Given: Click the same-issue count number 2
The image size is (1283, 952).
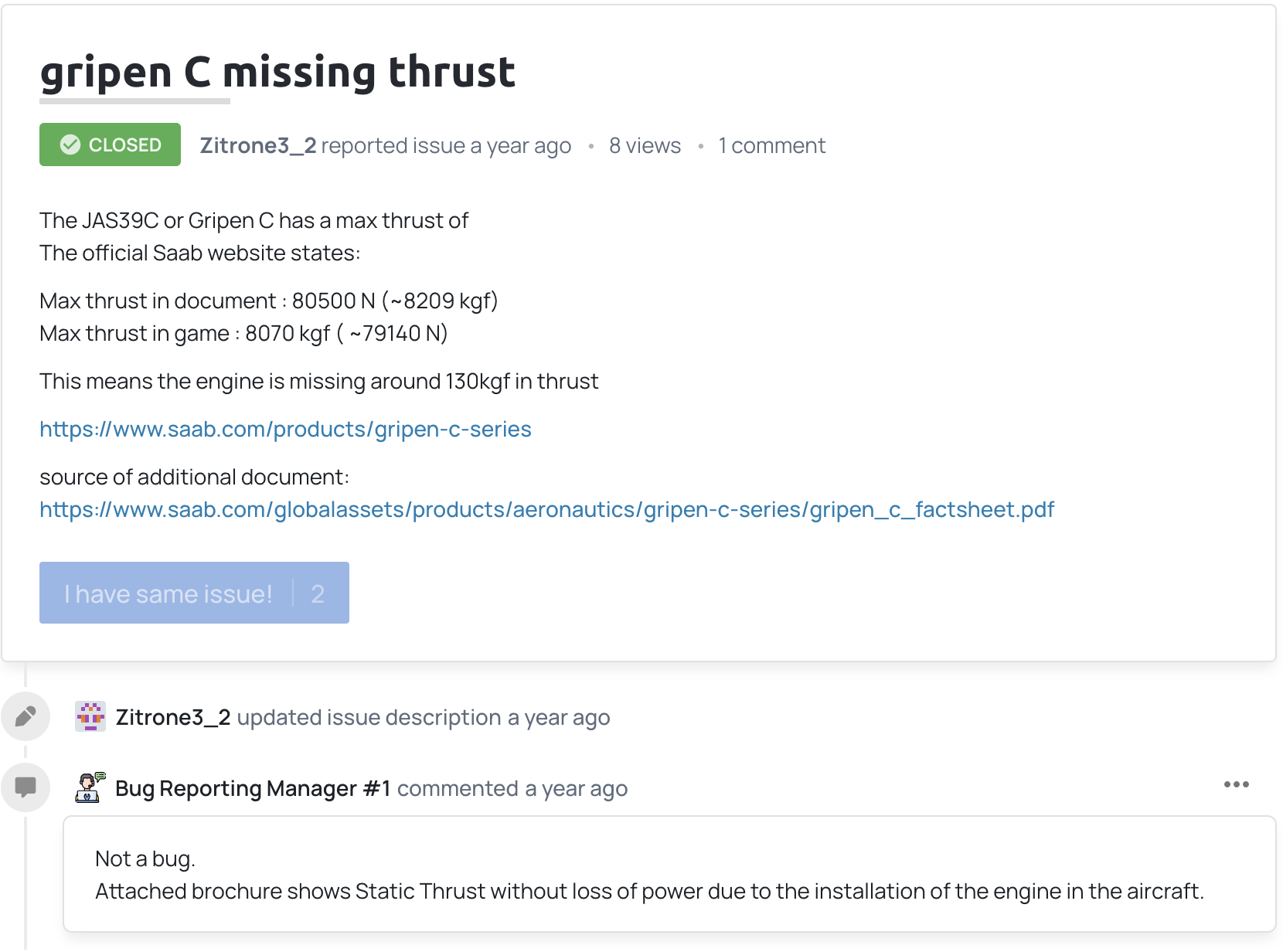Looking at the screenshot, I should click(318, 593).
